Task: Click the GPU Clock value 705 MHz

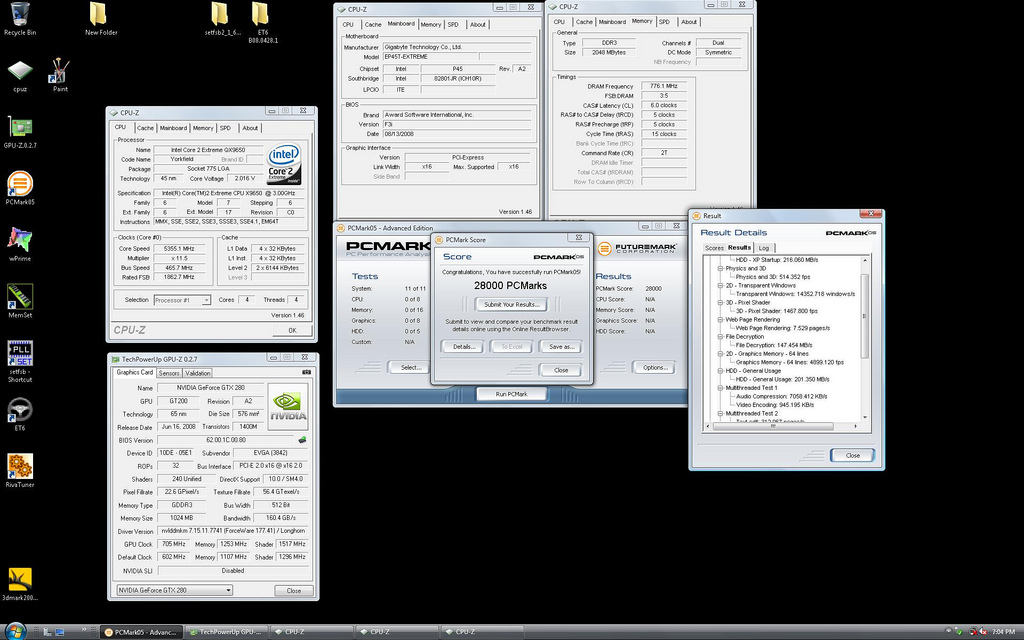Action: point(174,544)
